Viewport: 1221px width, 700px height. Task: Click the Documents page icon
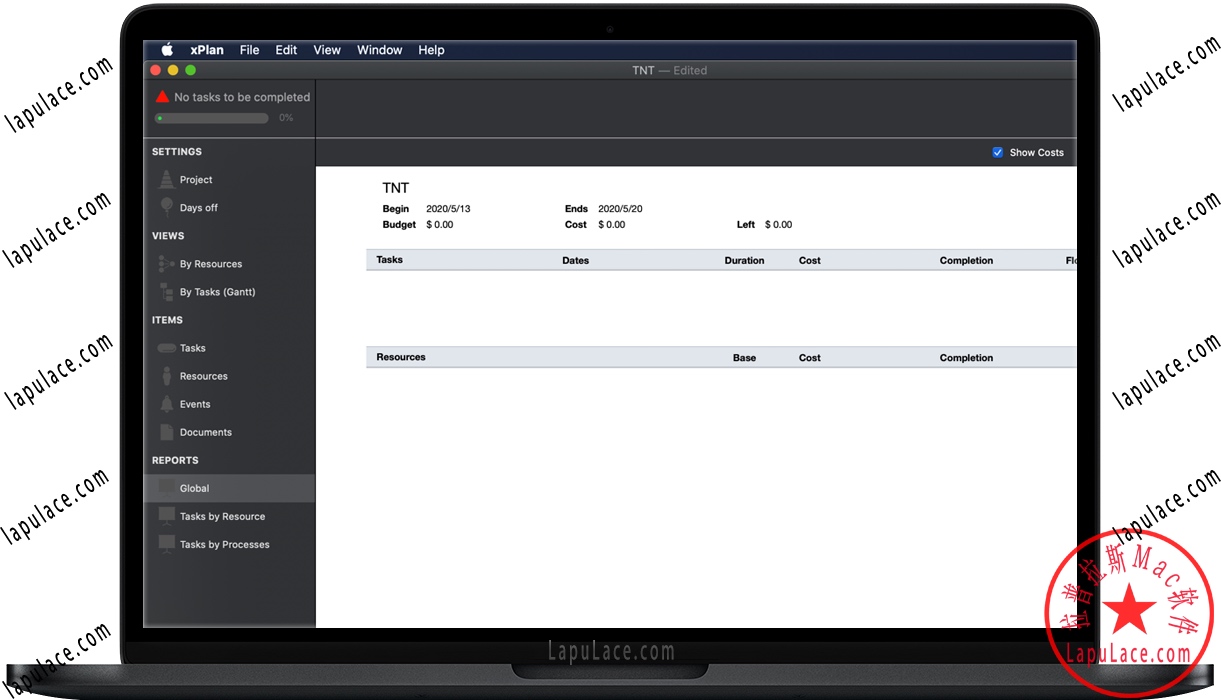pyautogui.click(x=166, y=432)
